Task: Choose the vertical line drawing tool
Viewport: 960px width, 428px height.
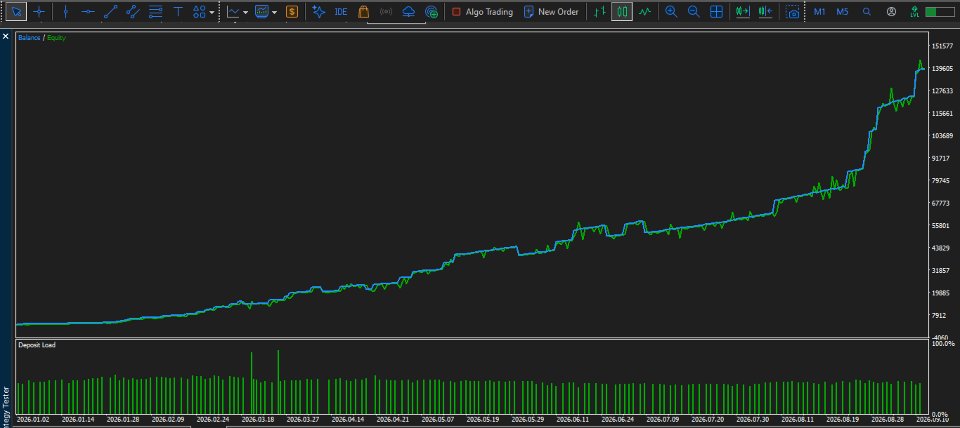Action: [x=66, y=12]
